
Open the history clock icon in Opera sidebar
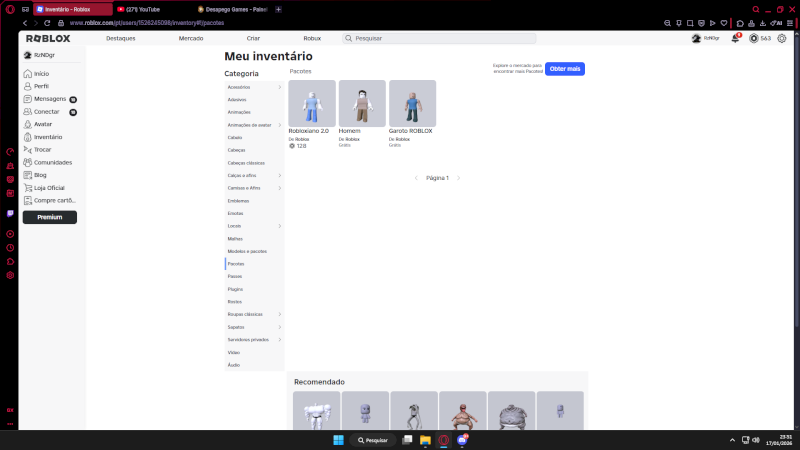[10, 248]
